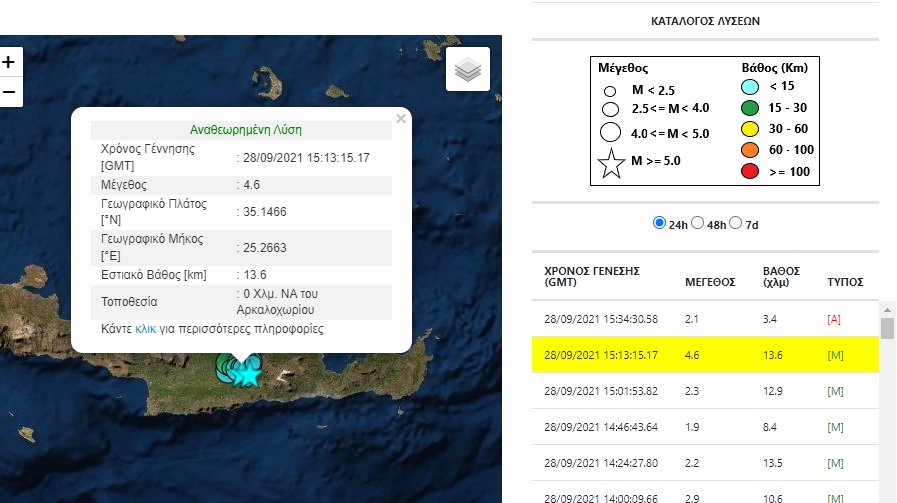Screen dimensions: 897x503
Task: Click the red >= 100 depth swatch
Action: (x=751, y=172)
